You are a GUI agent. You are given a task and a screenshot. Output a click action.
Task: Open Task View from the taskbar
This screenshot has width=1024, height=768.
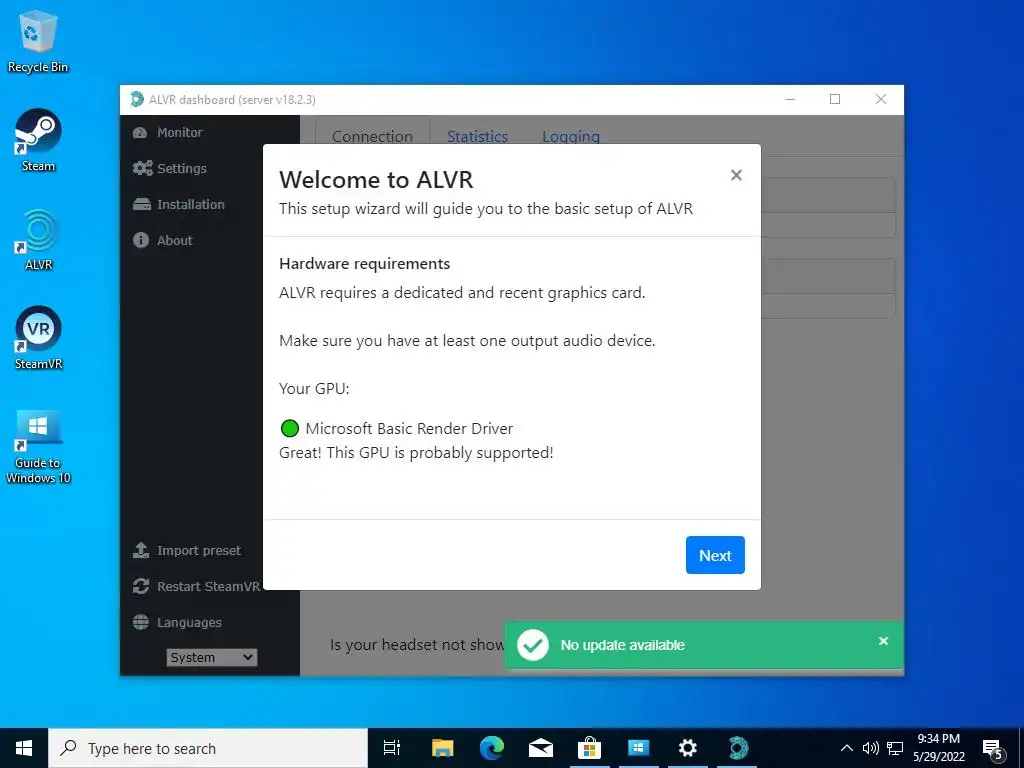pos(392,748)
